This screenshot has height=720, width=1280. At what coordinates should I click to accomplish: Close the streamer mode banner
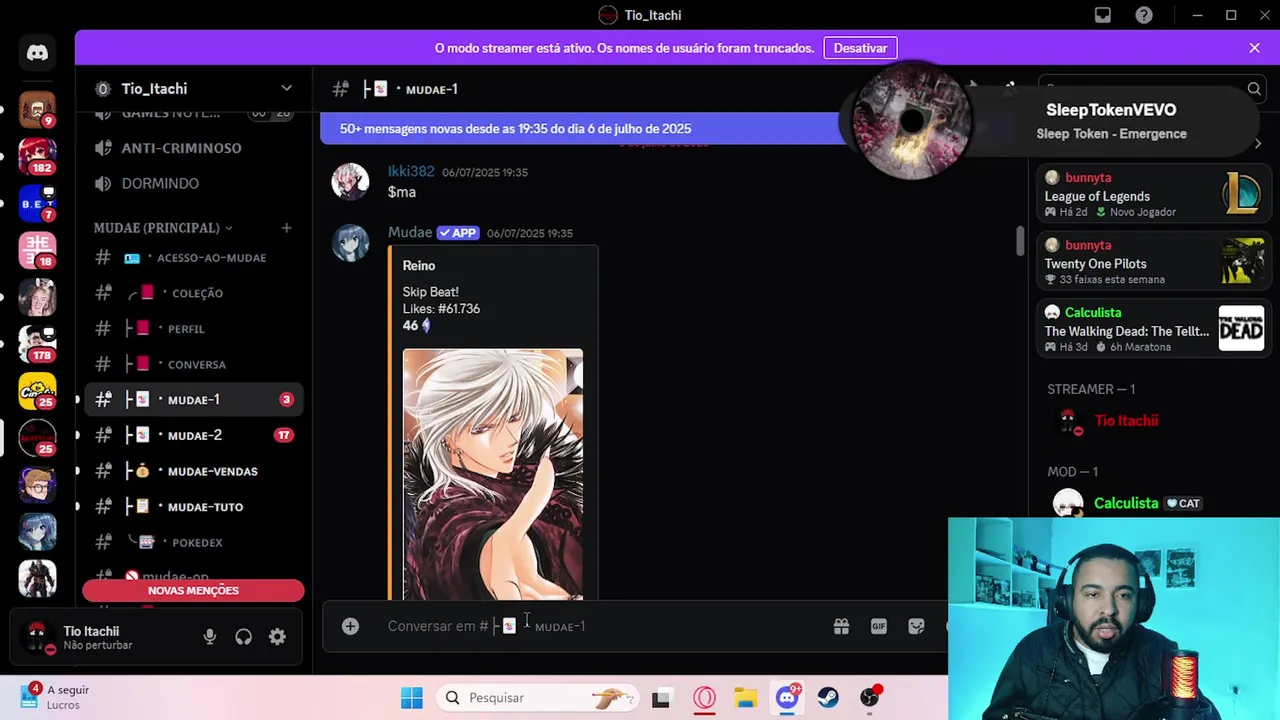[1254, 48]
